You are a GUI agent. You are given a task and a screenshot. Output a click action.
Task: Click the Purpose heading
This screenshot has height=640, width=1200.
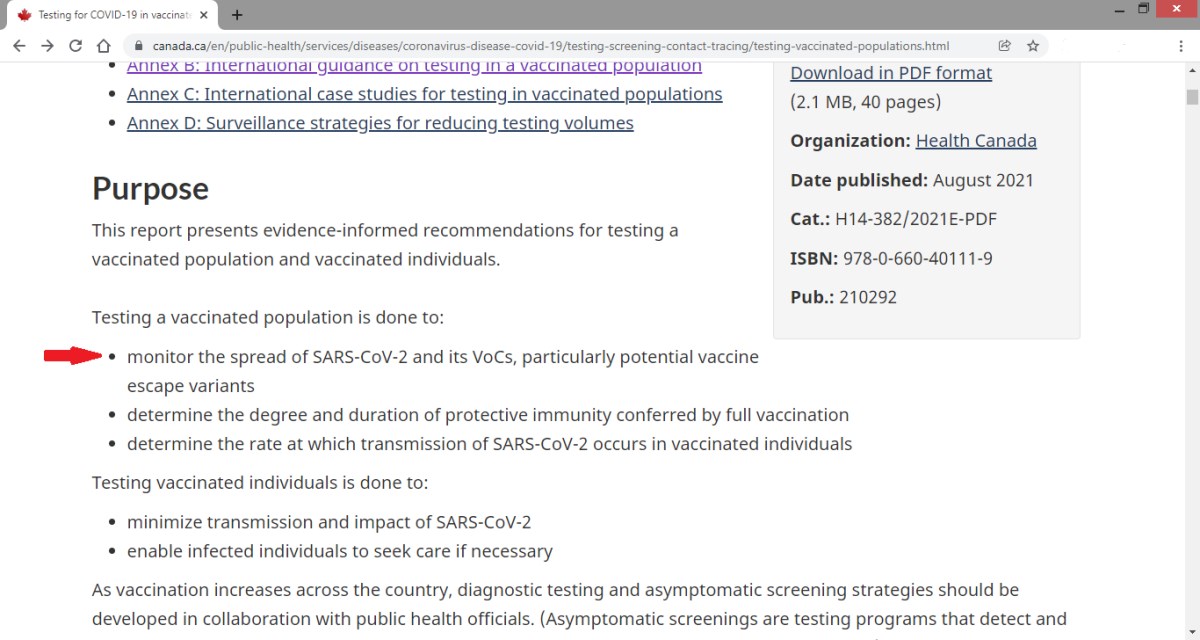(150, 189)
